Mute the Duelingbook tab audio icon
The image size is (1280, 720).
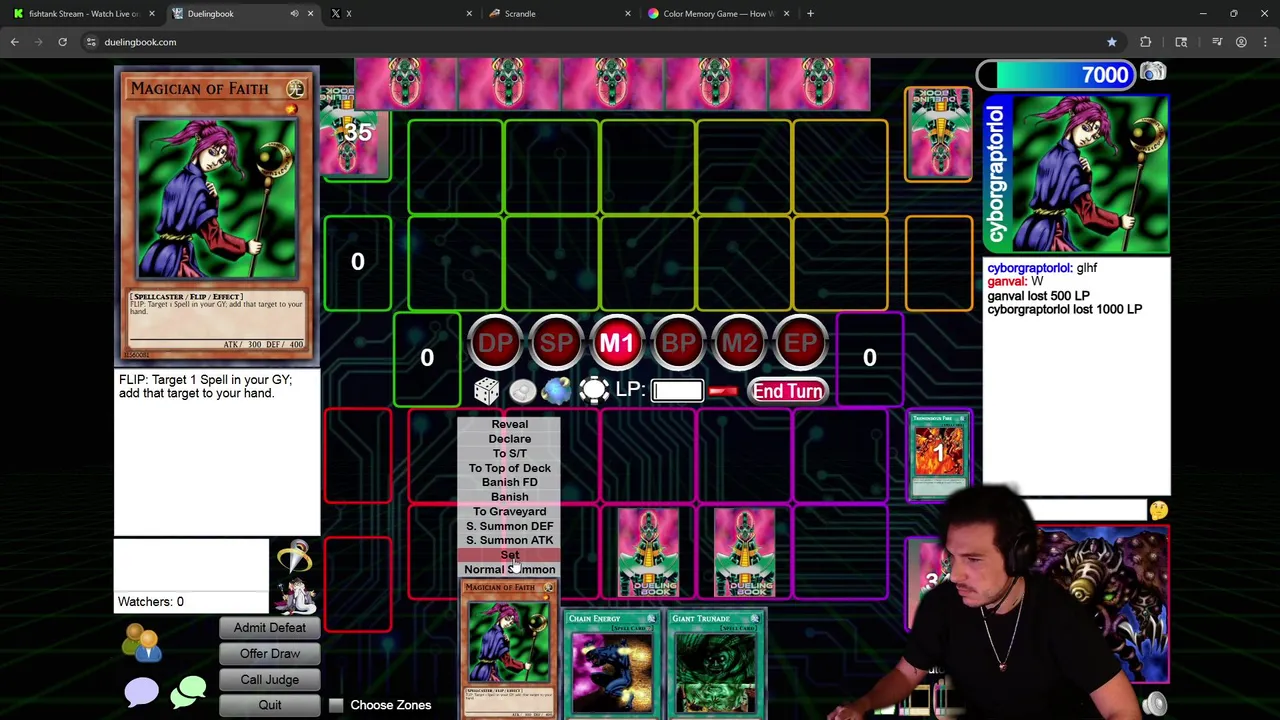click(x=294, y=14)
